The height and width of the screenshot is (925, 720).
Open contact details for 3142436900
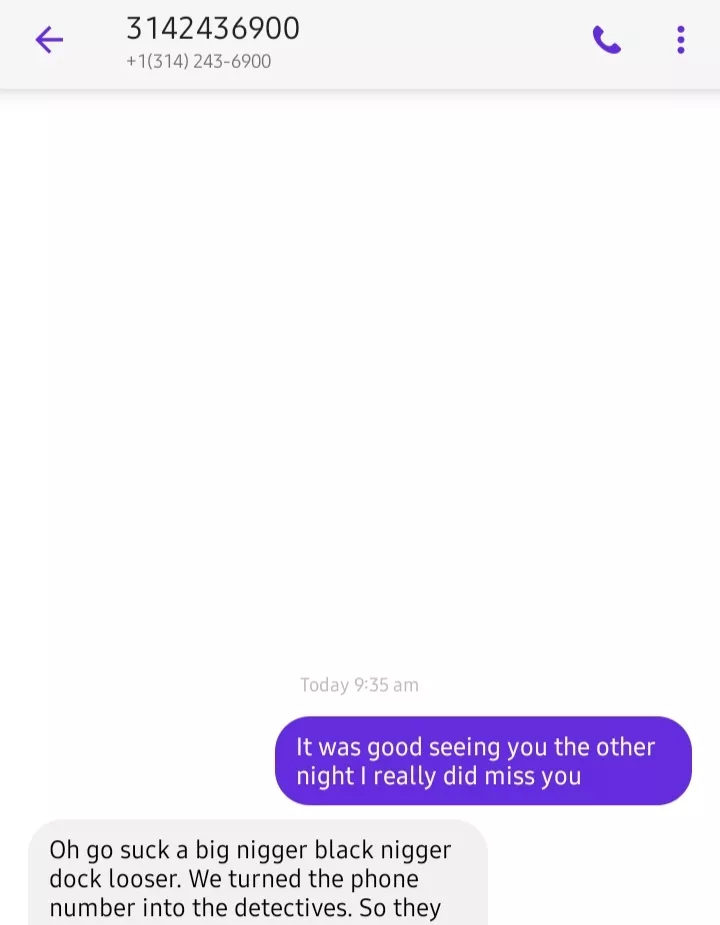coord(212,28)
